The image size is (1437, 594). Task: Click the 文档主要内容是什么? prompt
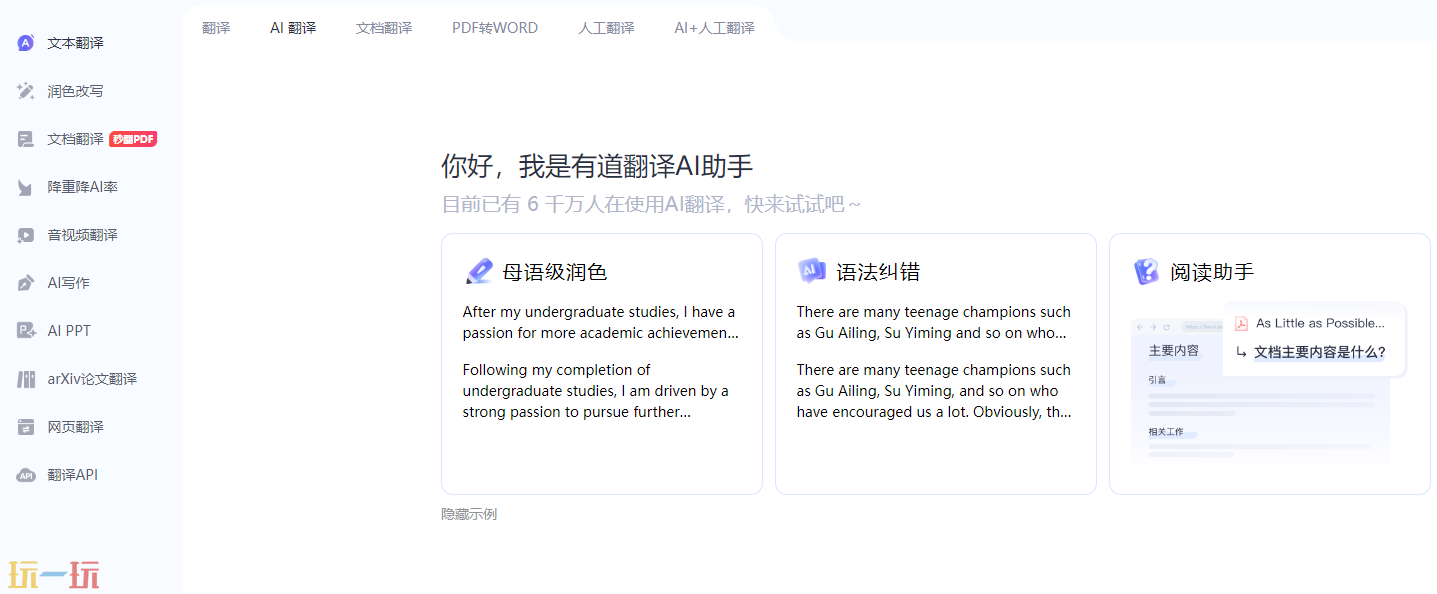tap(1320, 352)
